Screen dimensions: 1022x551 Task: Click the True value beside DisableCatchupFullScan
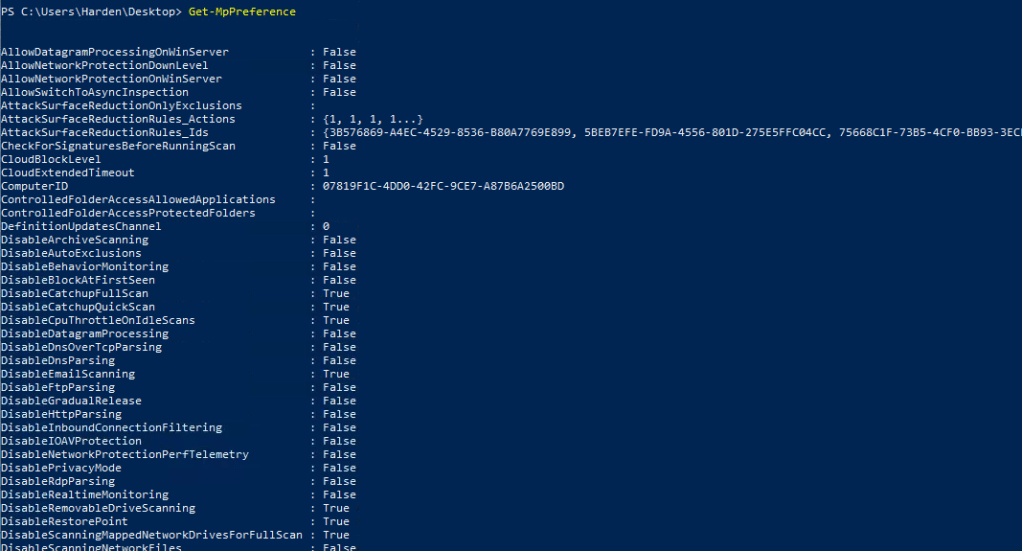pyautogui.click(x=336, y=294)
